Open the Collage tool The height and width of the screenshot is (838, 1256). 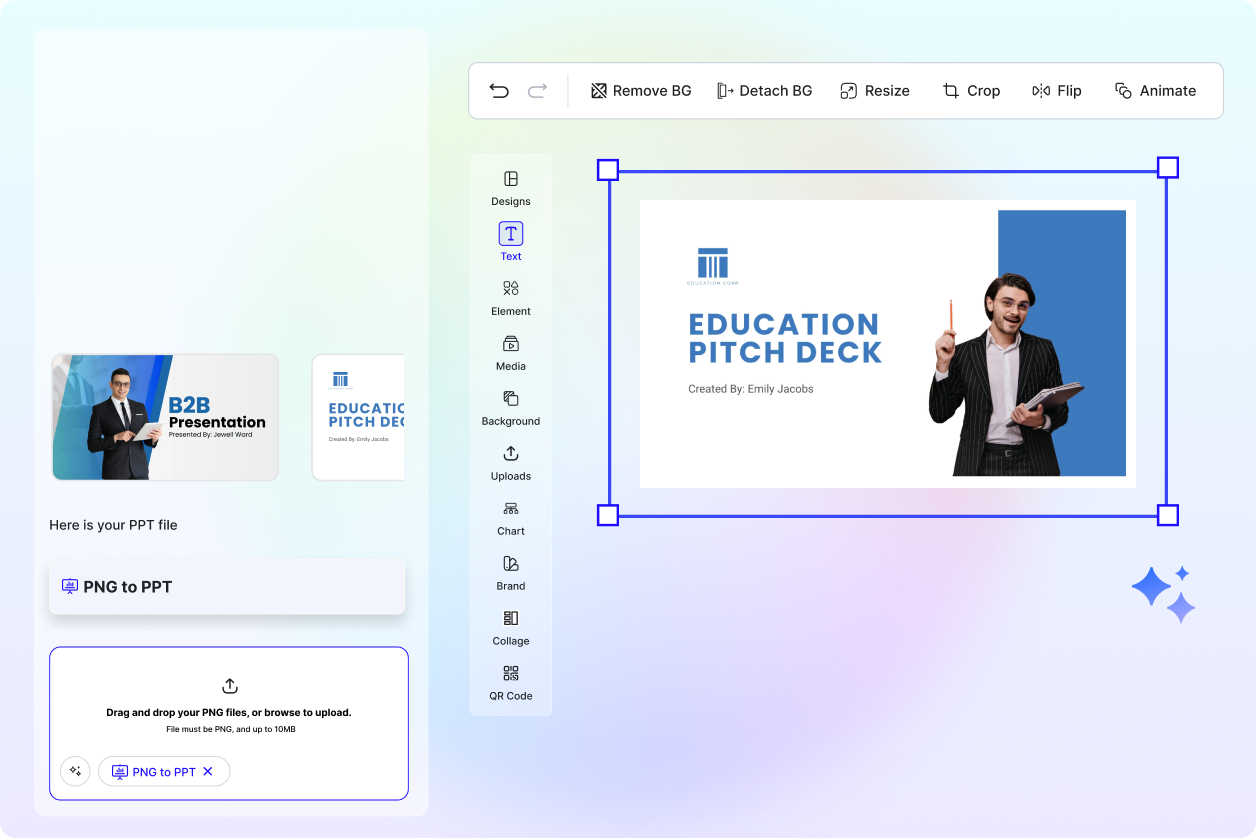[x=510, y=628]
